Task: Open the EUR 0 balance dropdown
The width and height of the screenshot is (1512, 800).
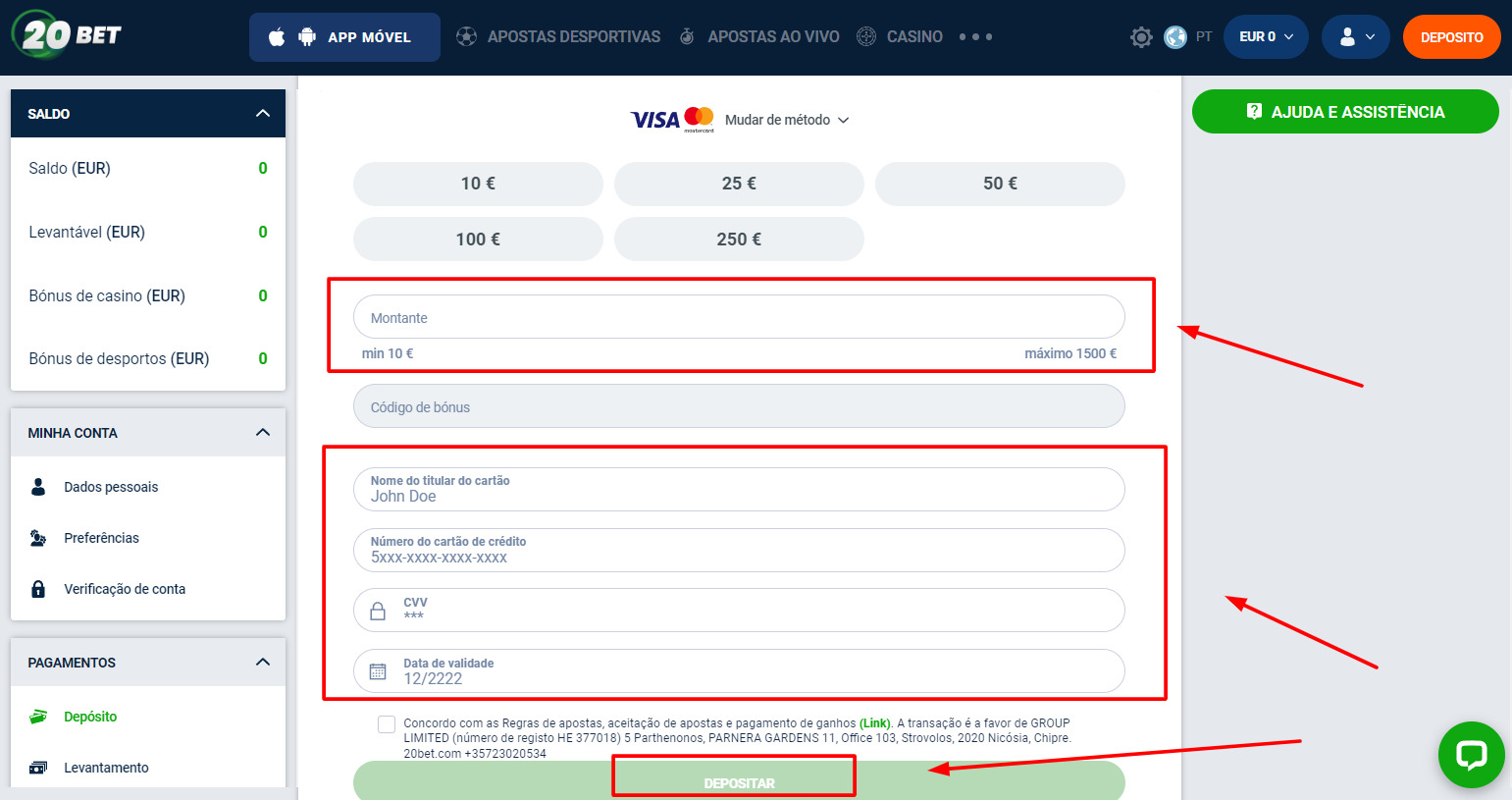Action: (x=1266, y=37)
